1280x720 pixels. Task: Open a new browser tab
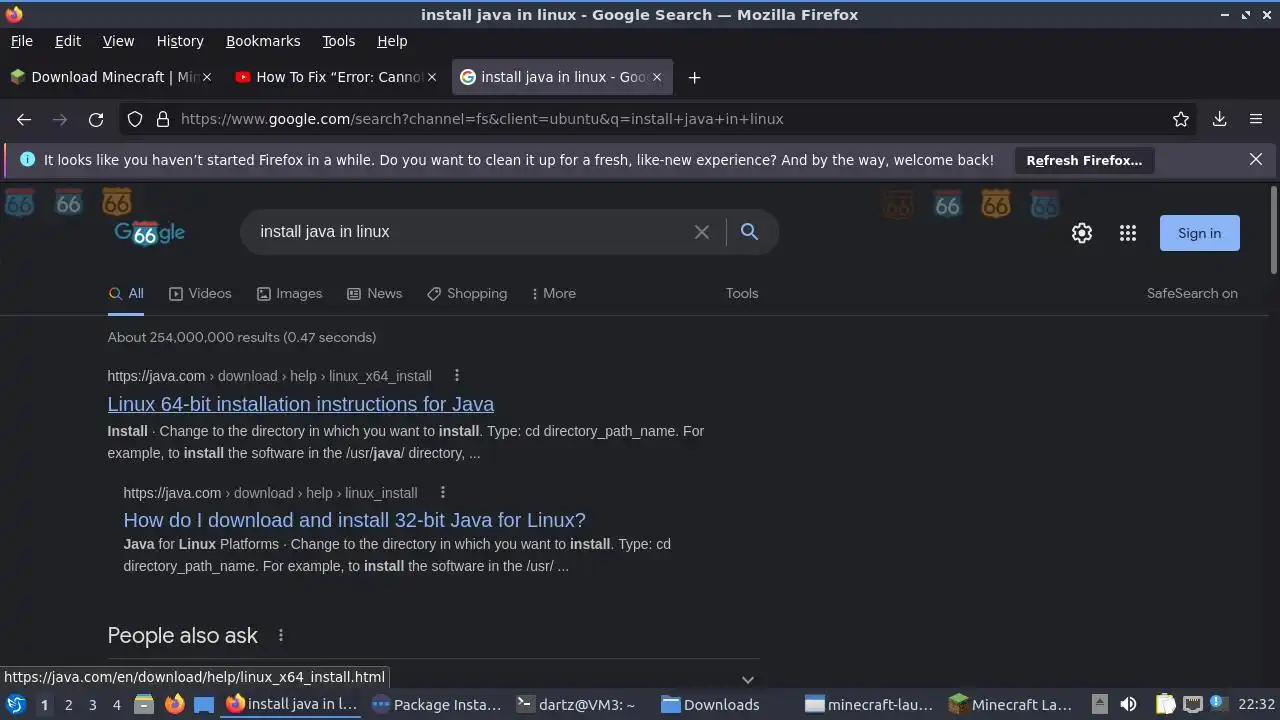point(694,77)
